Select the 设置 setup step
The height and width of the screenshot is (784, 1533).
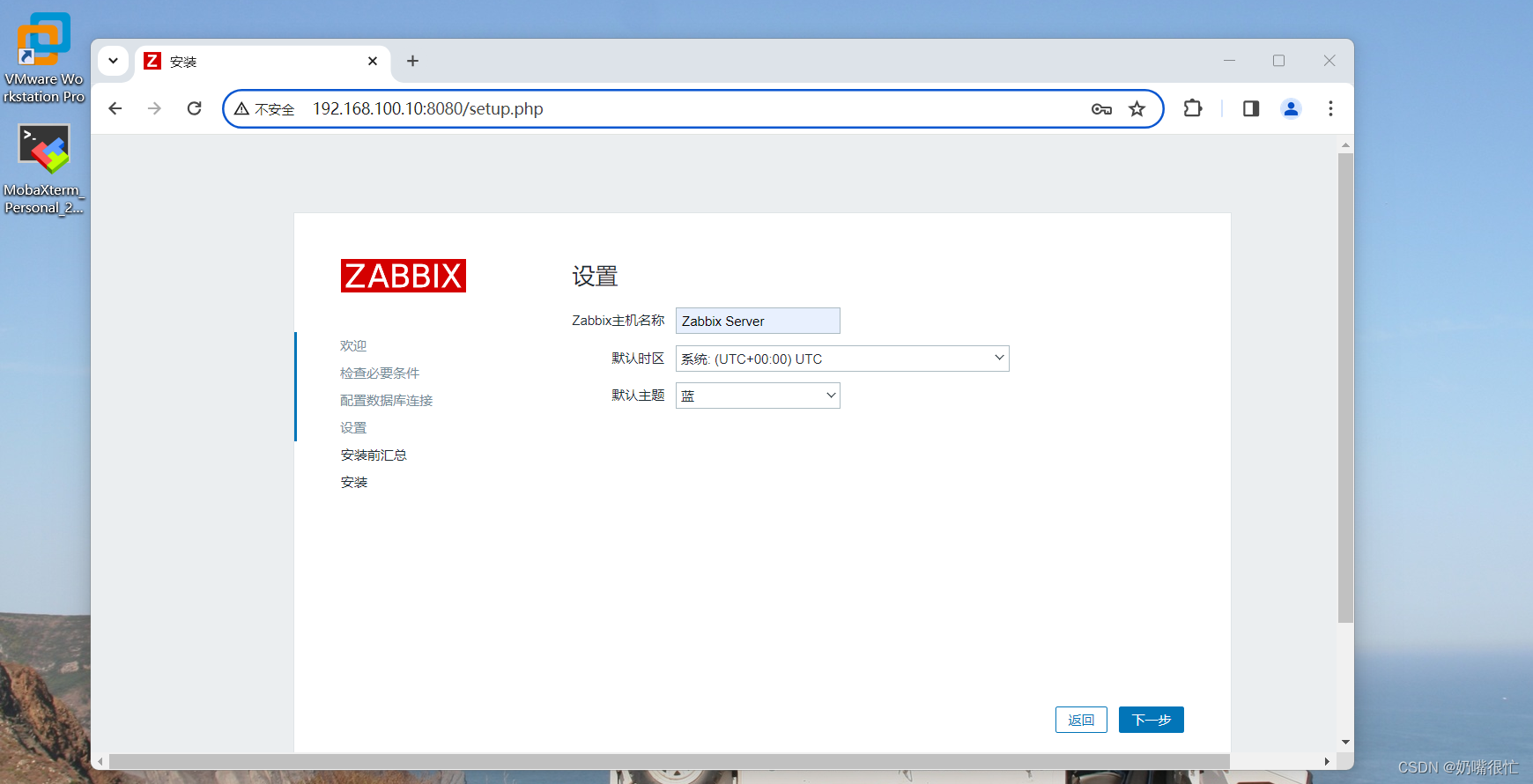353,428
